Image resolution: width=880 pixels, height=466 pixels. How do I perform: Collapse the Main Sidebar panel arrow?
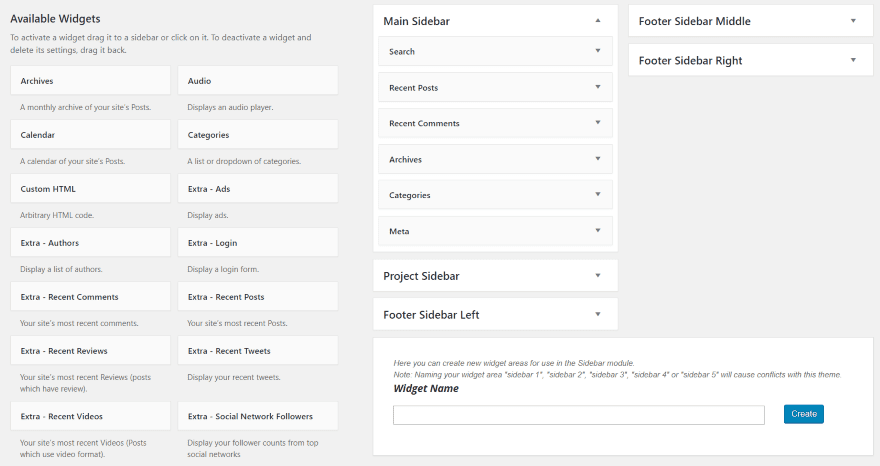click(x=597, y=20)
